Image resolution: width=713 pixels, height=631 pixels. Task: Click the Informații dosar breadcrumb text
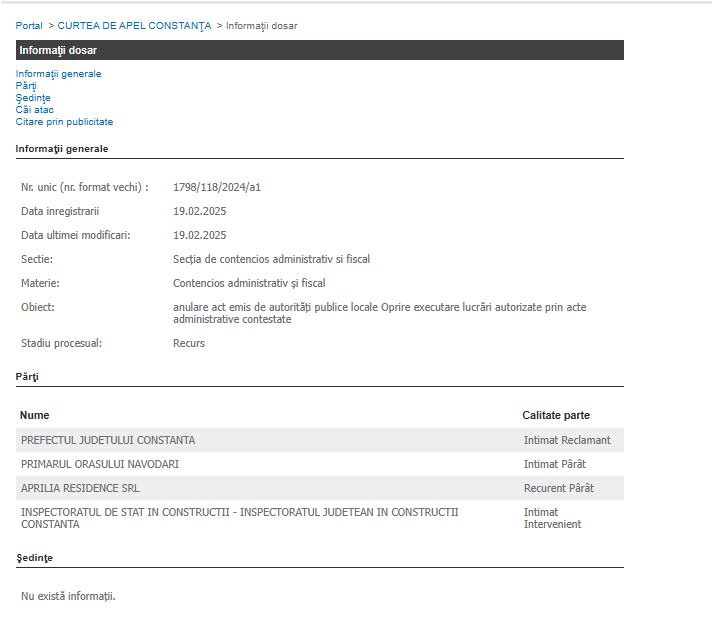(261, 26)
